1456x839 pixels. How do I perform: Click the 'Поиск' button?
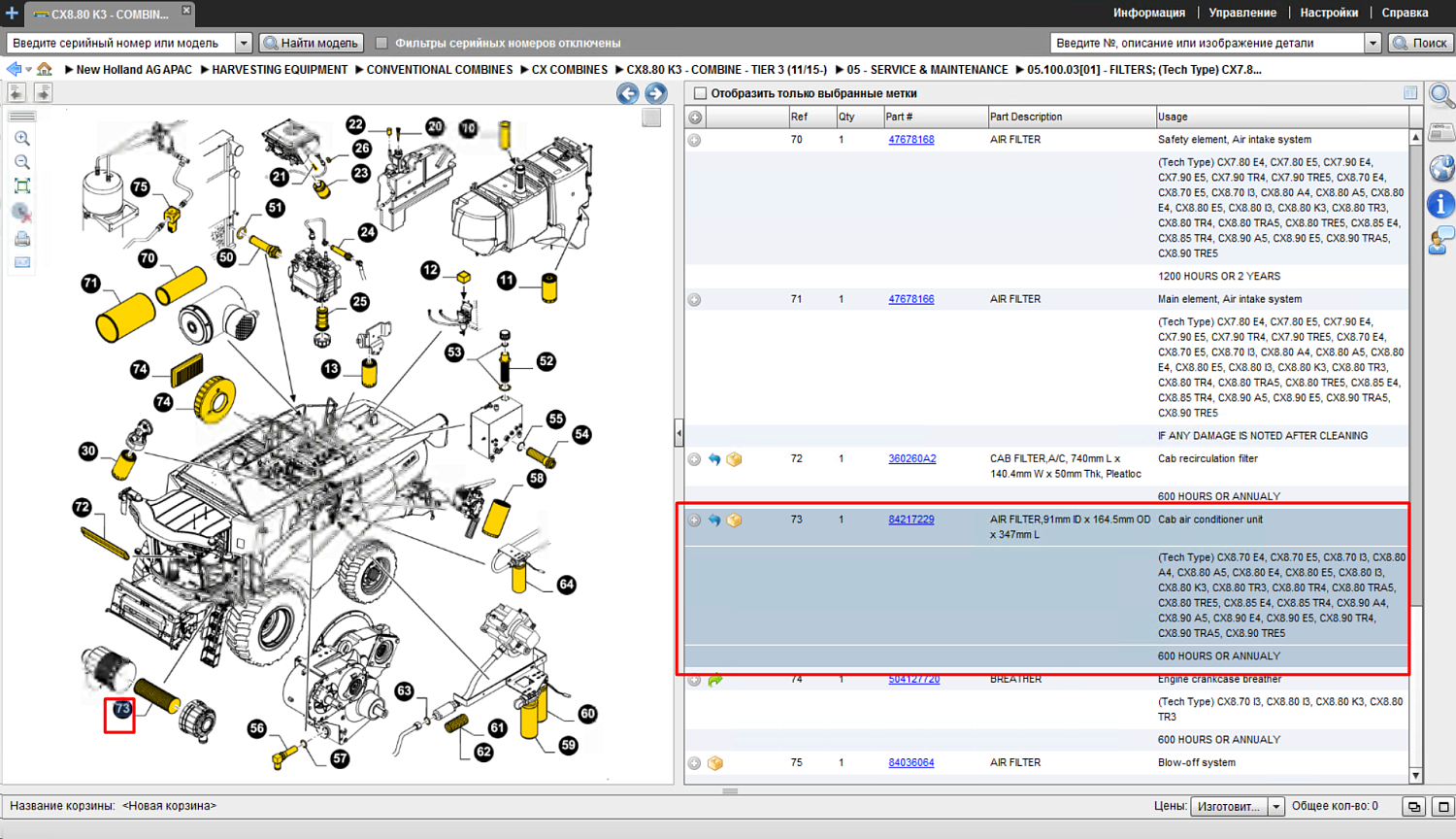pyautogui.click(x=1420, y=43)
